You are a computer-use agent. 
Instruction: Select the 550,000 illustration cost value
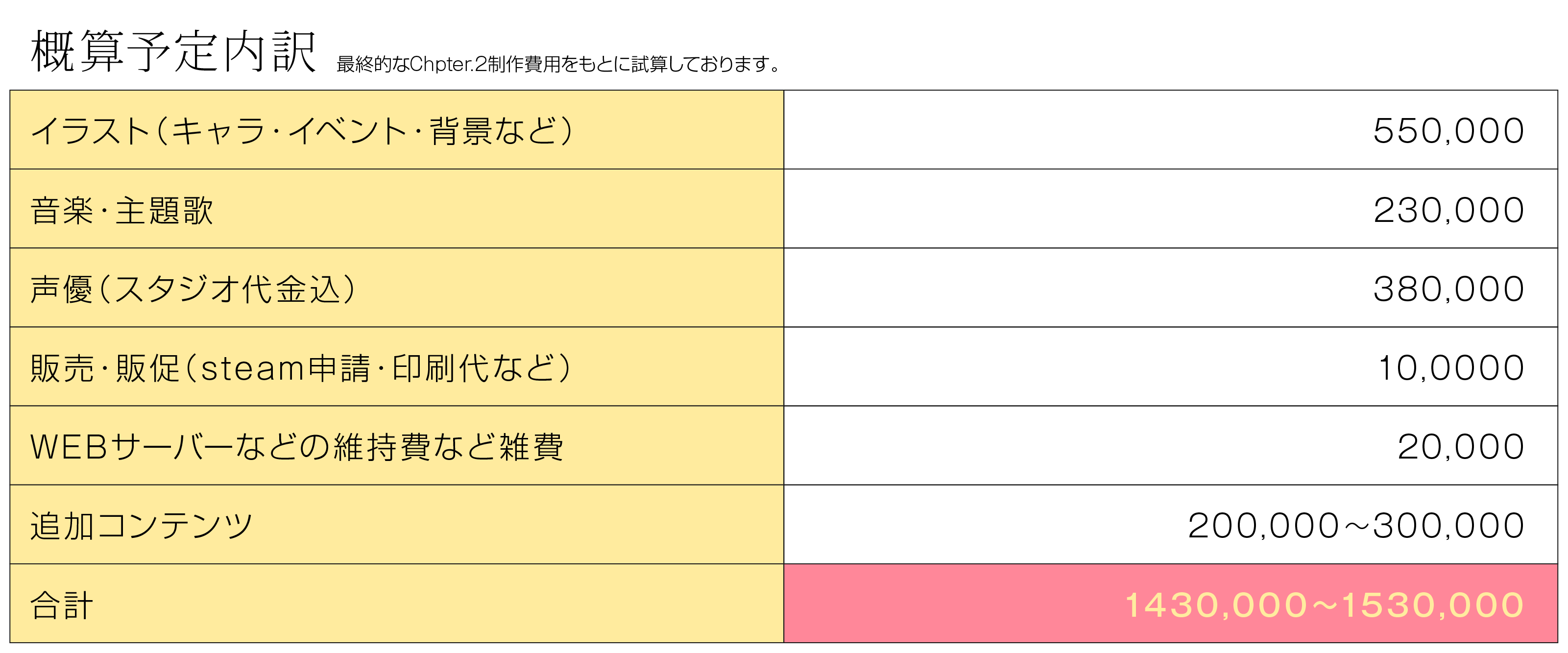point(1448,131)
